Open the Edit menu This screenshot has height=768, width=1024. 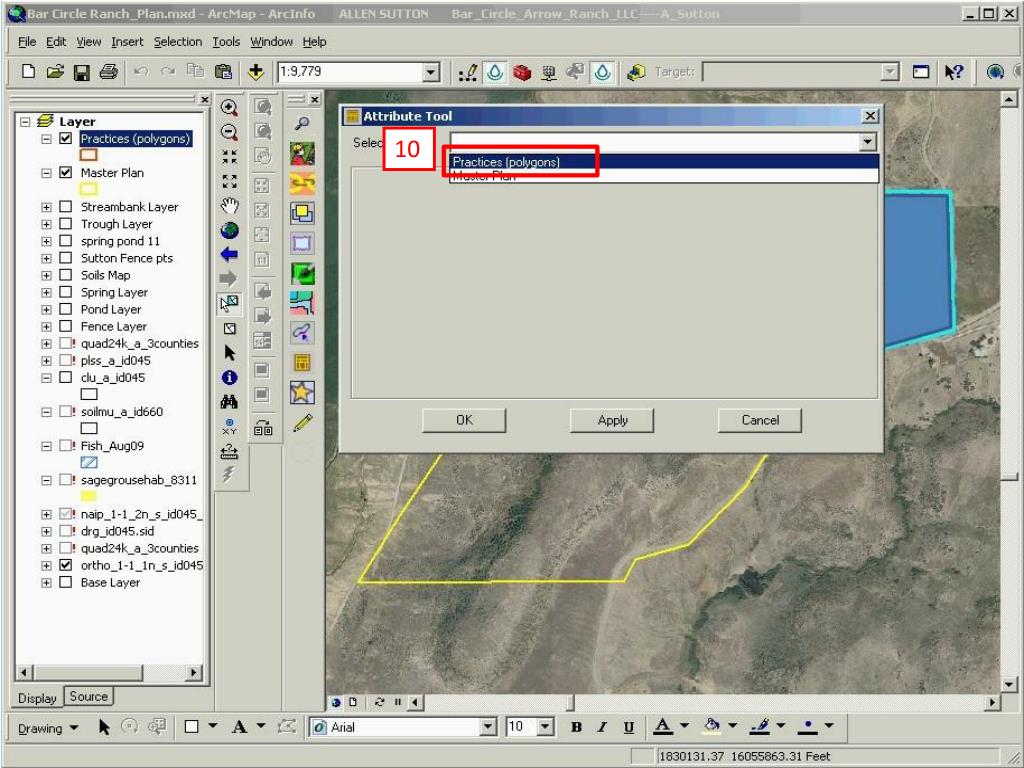point(56,42)
